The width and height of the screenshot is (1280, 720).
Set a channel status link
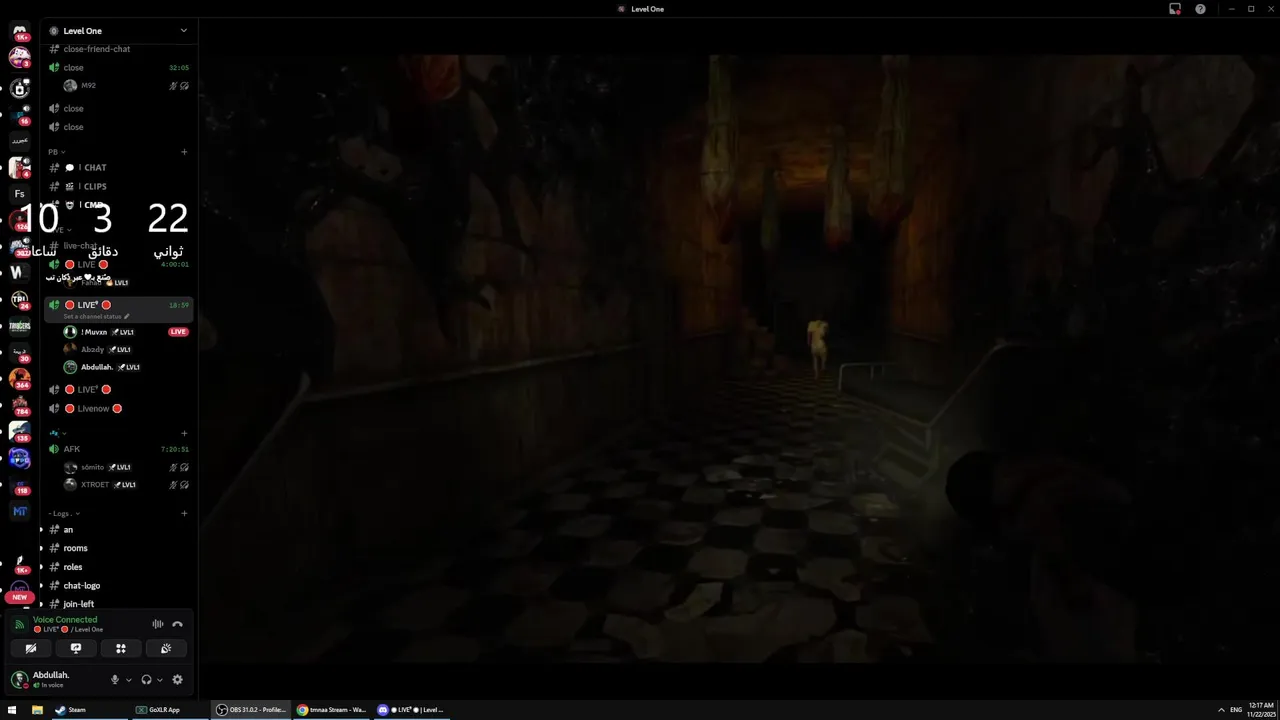coord(96,316)
